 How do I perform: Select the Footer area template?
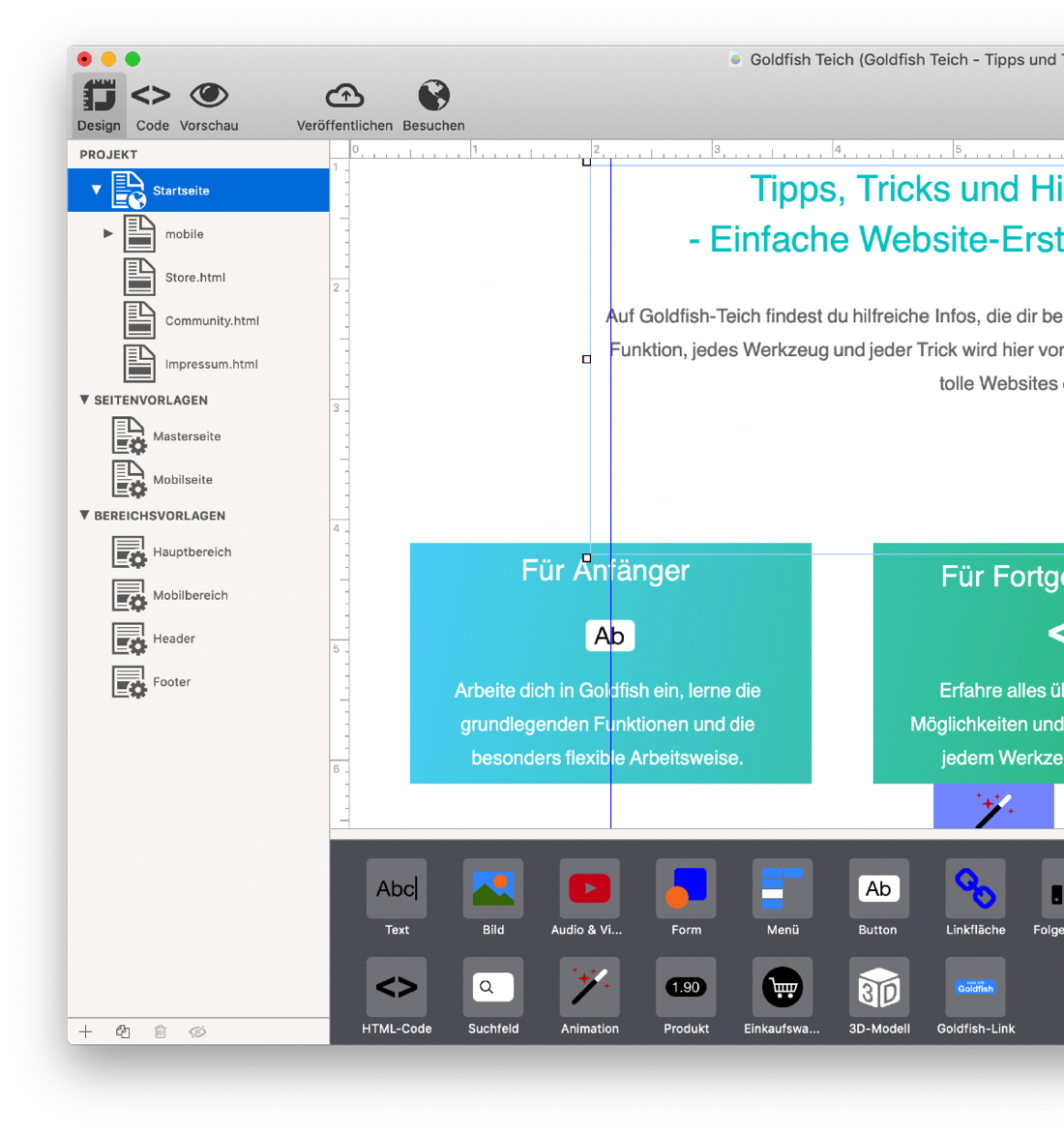pos(198,682)
